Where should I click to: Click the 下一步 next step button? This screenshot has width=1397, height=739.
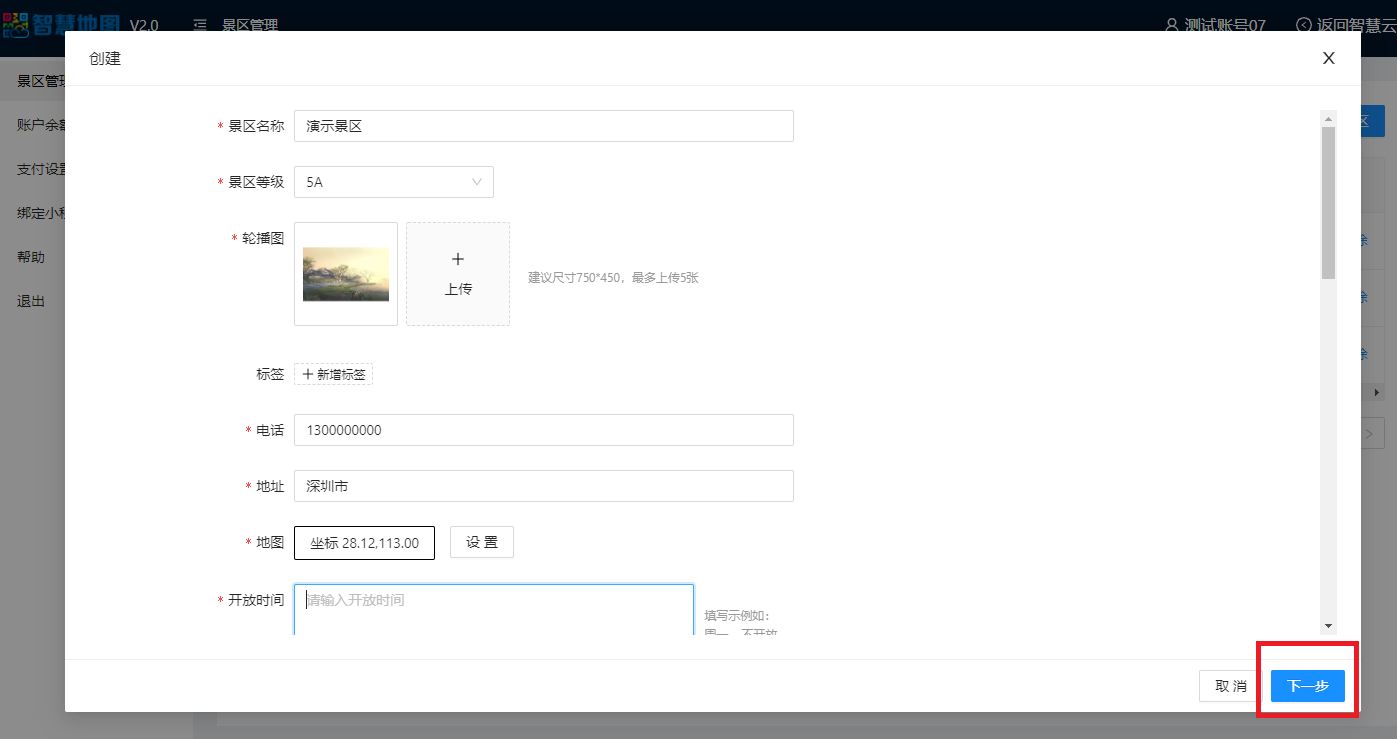(1307, 686)
